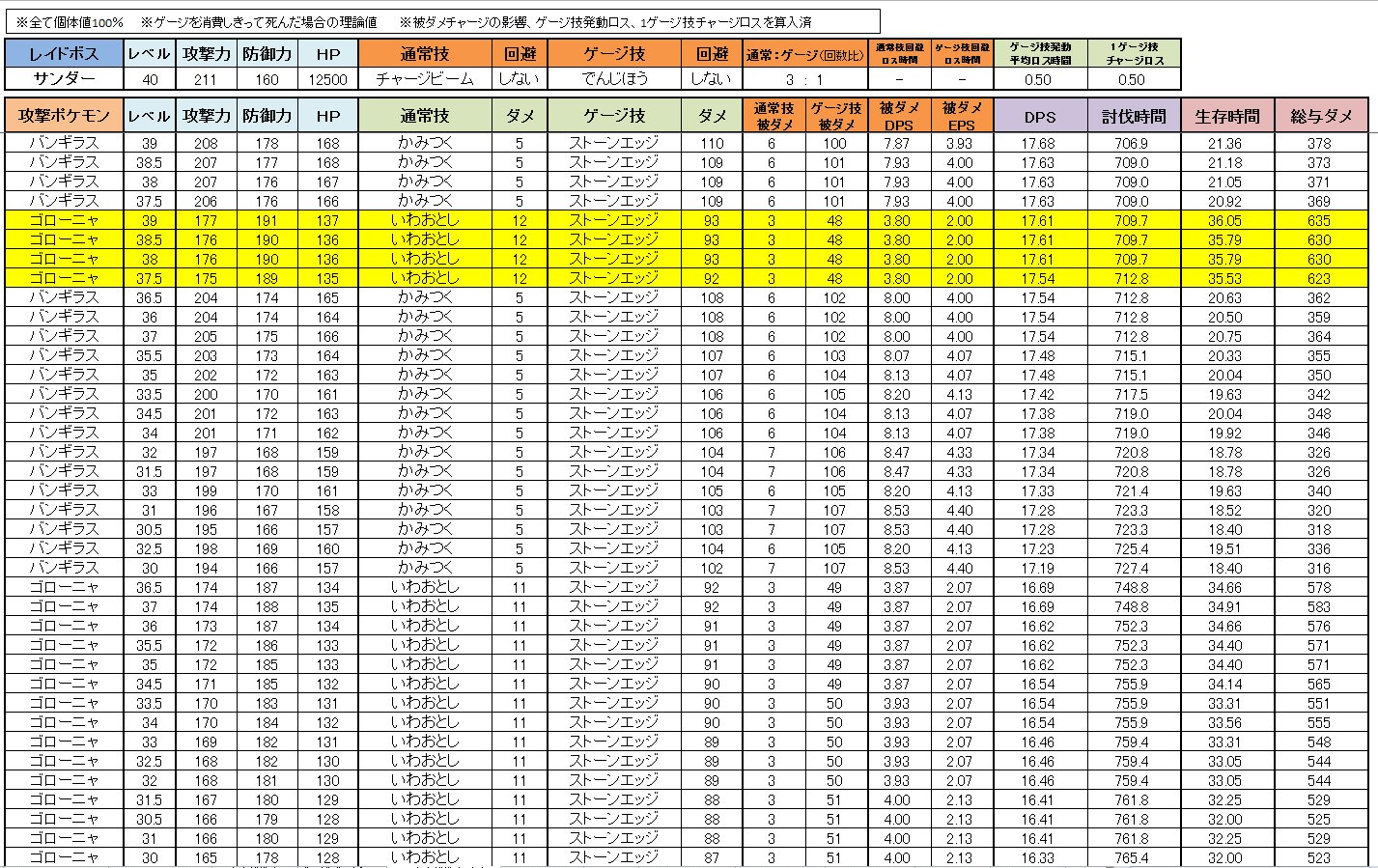Select total damage cell 369

tap(1319, 201)
